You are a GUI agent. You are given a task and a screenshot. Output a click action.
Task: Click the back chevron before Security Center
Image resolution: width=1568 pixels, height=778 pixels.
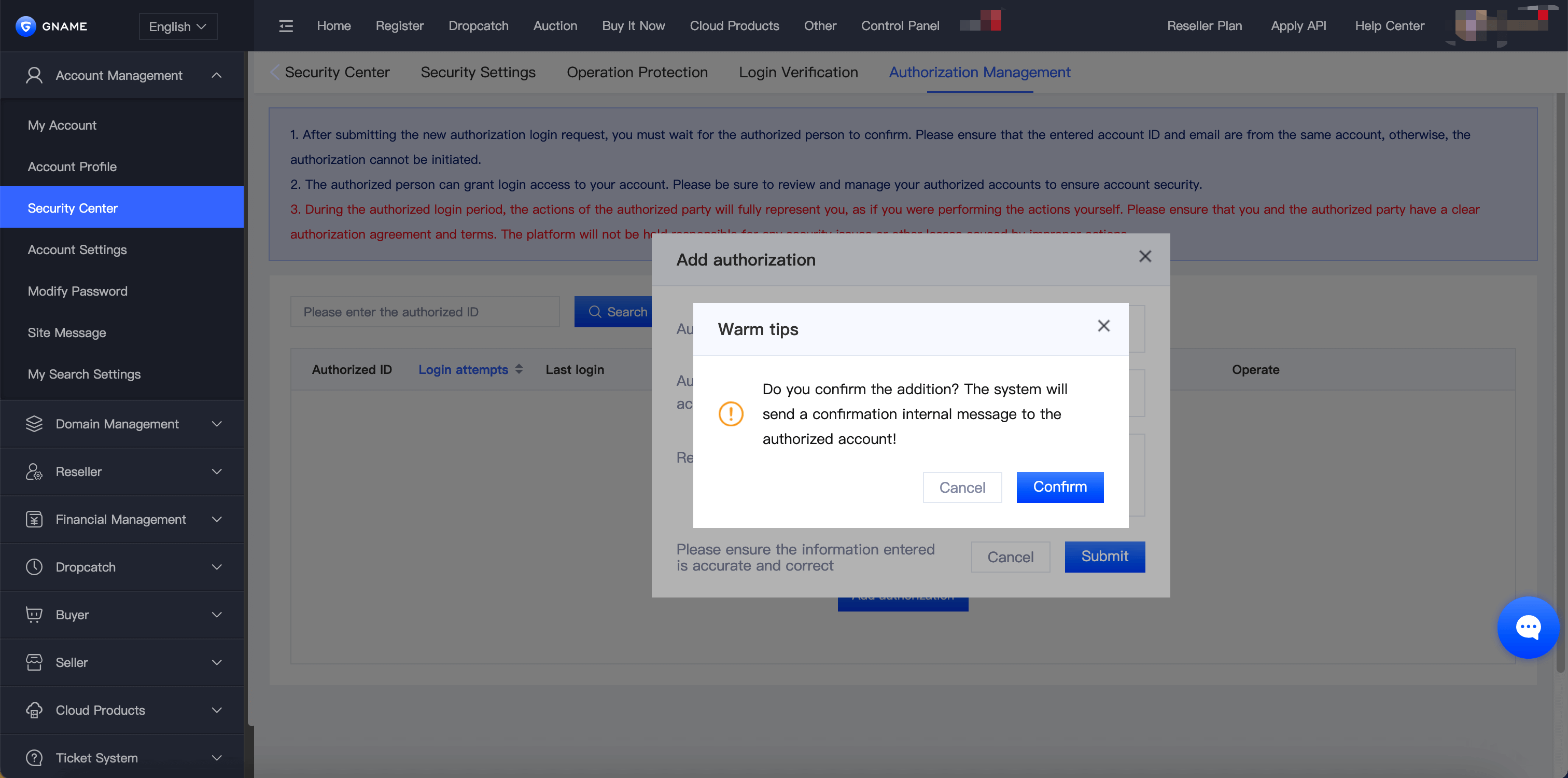(x=275, y=73)
